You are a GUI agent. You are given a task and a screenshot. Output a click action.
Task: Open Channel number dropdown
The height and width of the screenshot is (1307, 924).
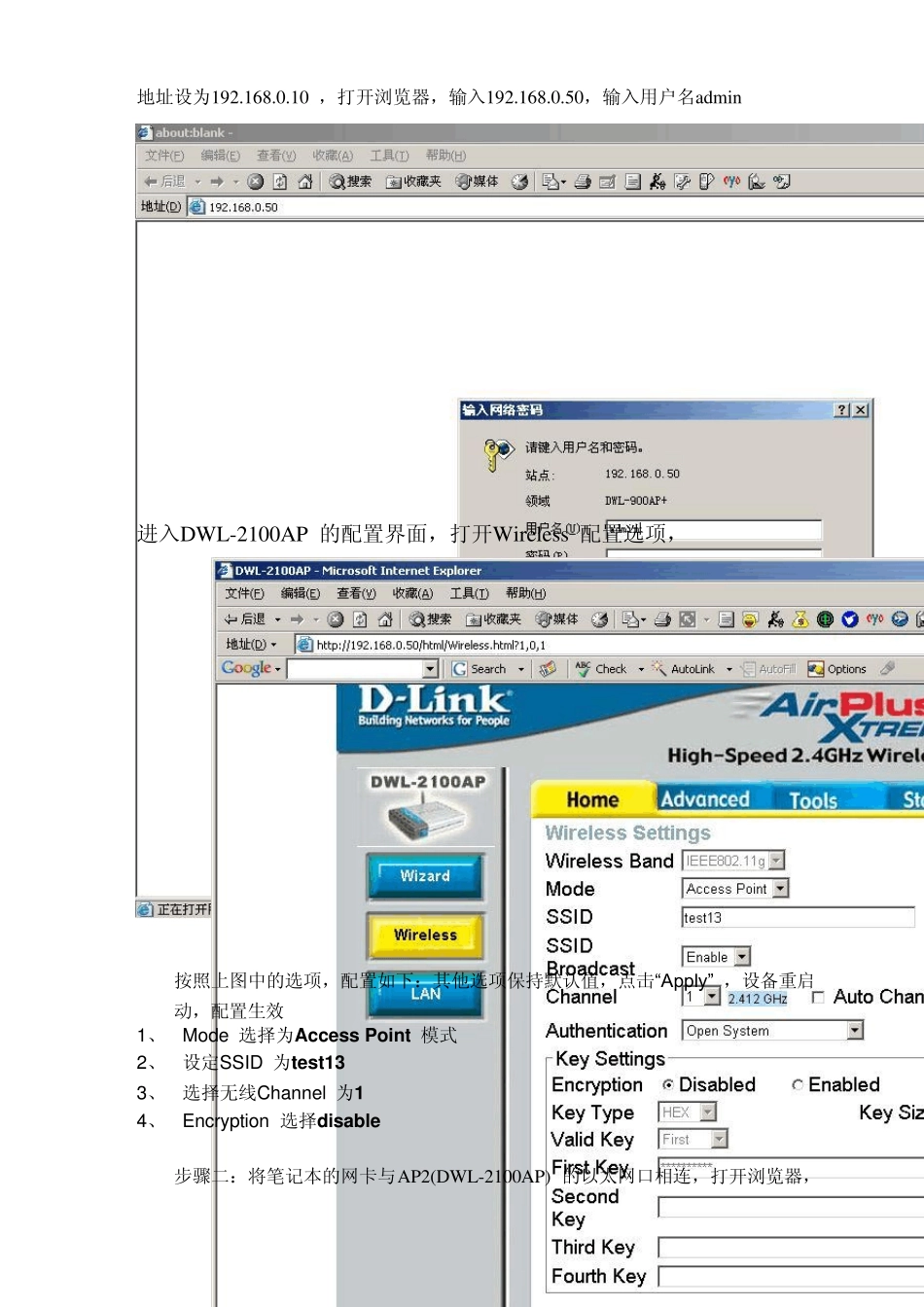coord(712,998)
